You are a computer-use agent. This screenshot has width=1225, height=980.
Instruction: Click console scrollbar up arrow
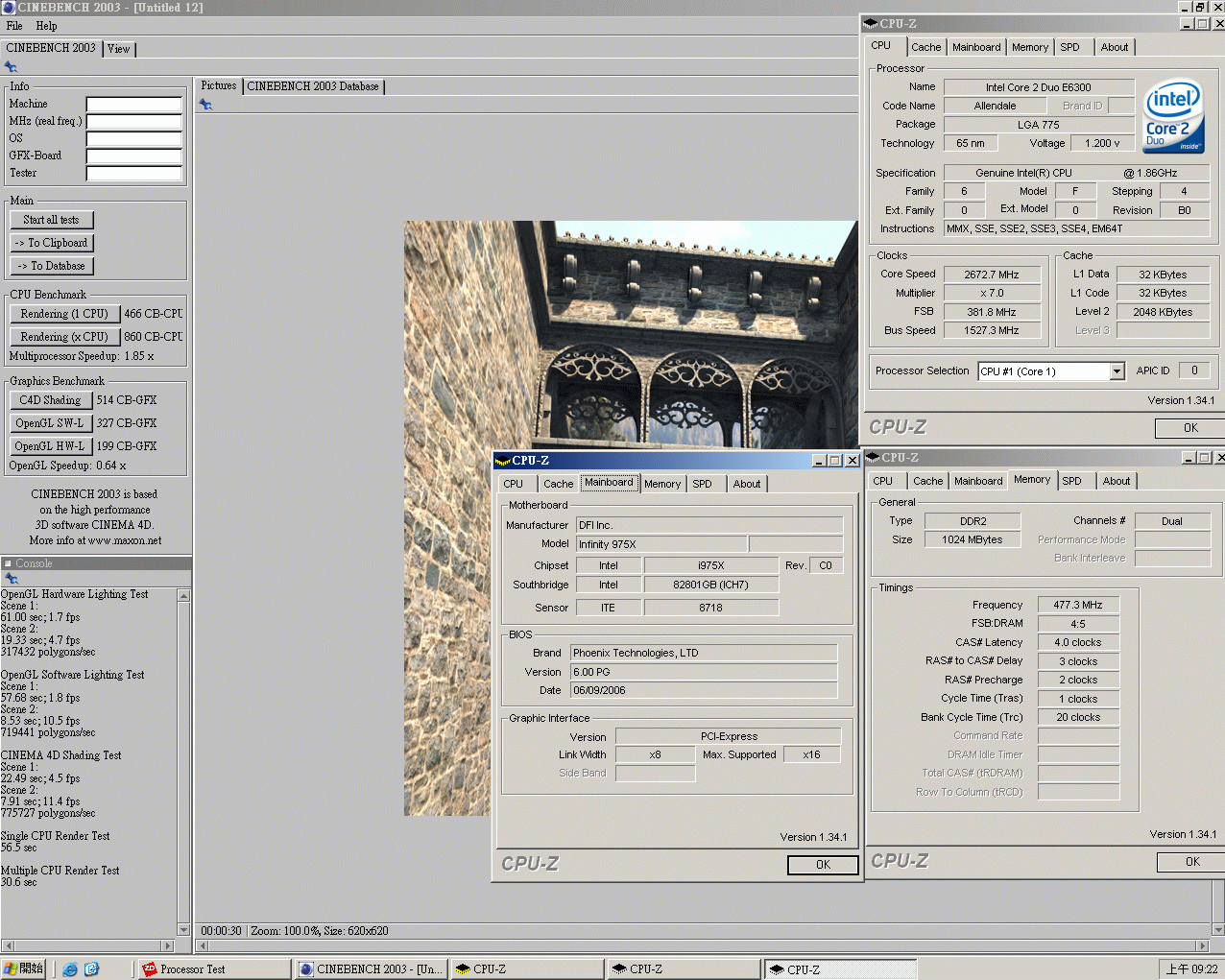(x=183, y=596)
